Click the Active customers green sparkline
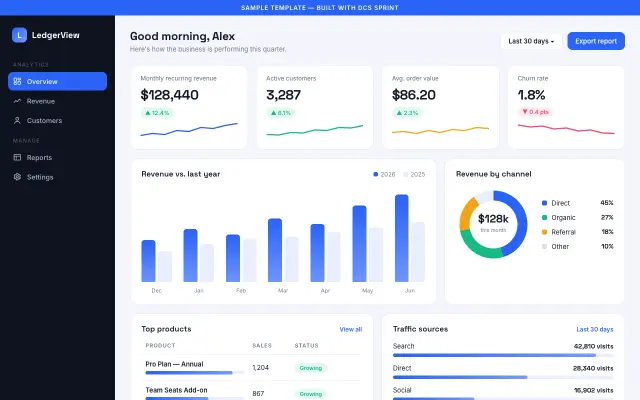Screen dimensions: 640x400 (315, 130)
